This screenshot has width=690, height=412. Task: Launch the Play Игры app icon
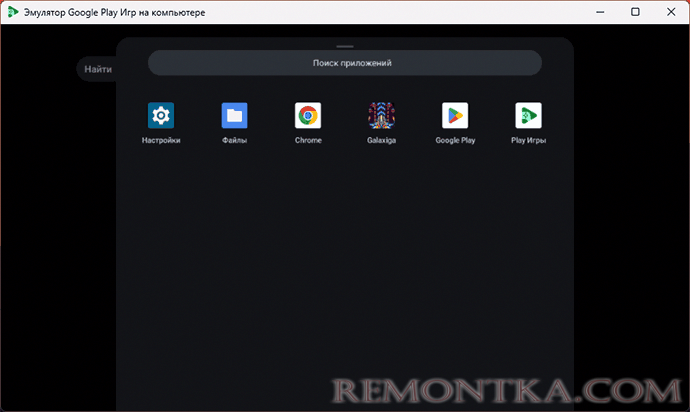[x=528, y=116]
